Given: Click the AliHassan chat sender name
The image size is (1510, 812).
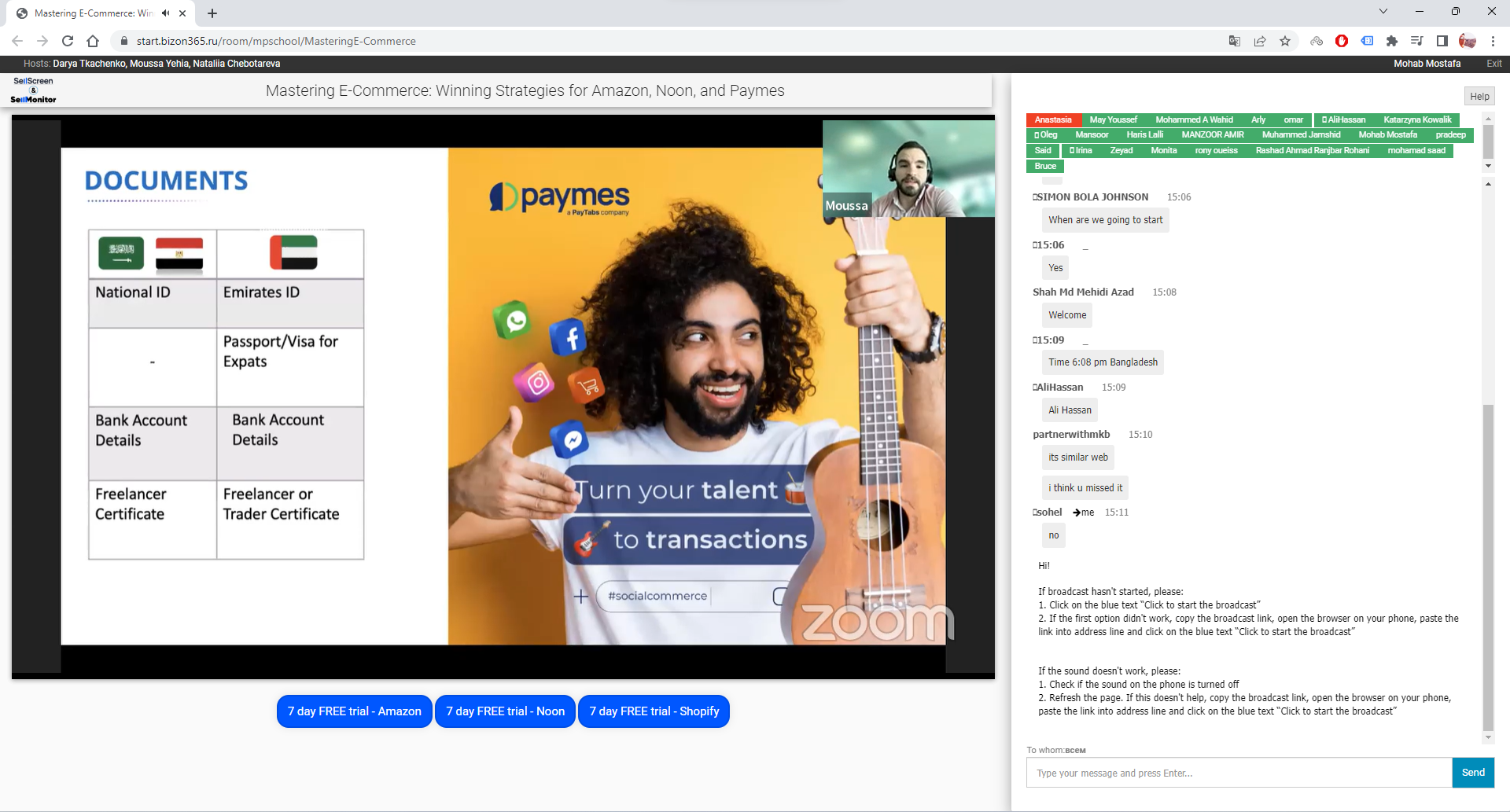Looking at the screenshot, I should [1059, 388].
